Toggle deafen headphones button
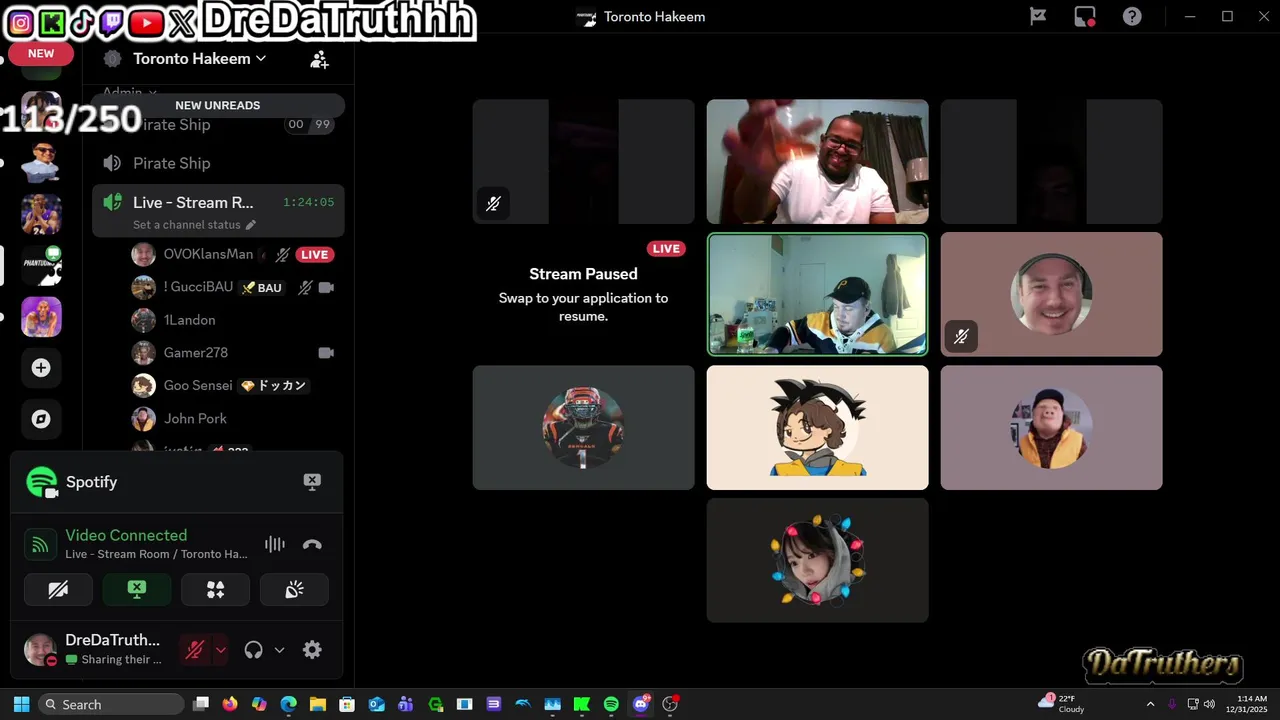Image resolution: width=1280 pixels, height=720 pixels. pyautogui.click(x=253, y=650)
